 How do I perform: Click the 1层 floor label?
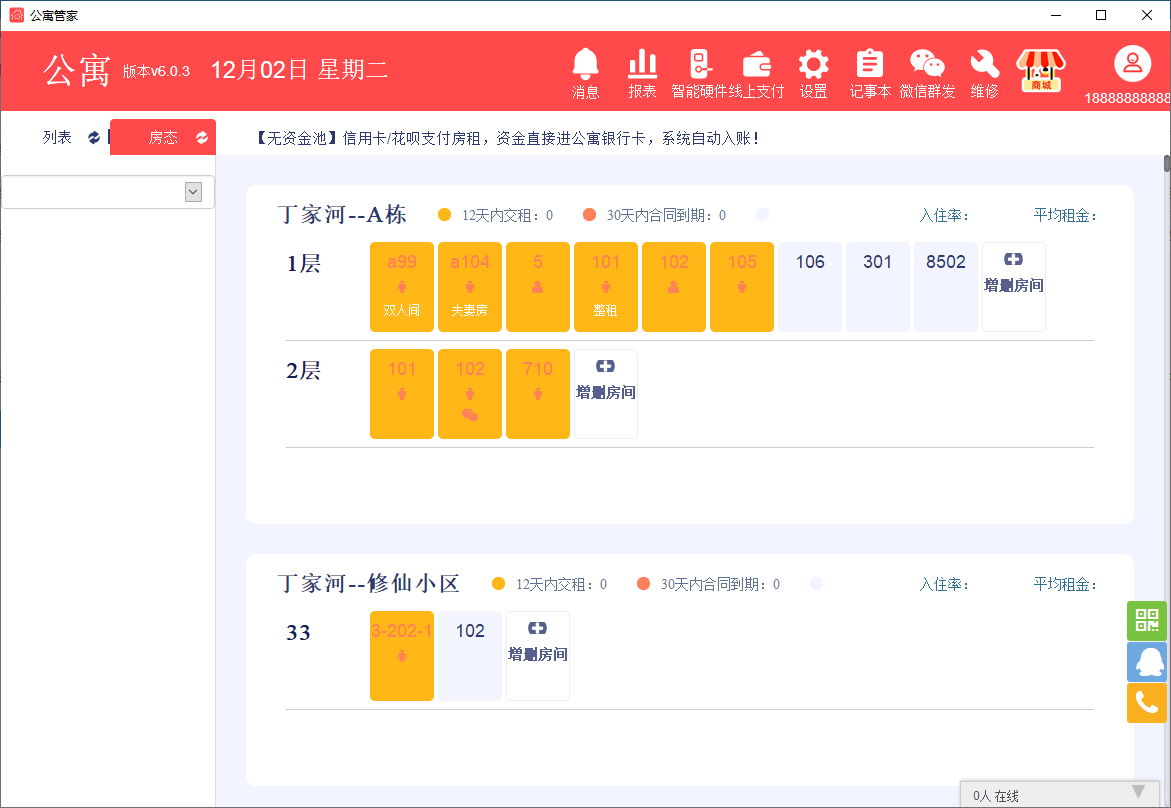(x=303, y=264)
